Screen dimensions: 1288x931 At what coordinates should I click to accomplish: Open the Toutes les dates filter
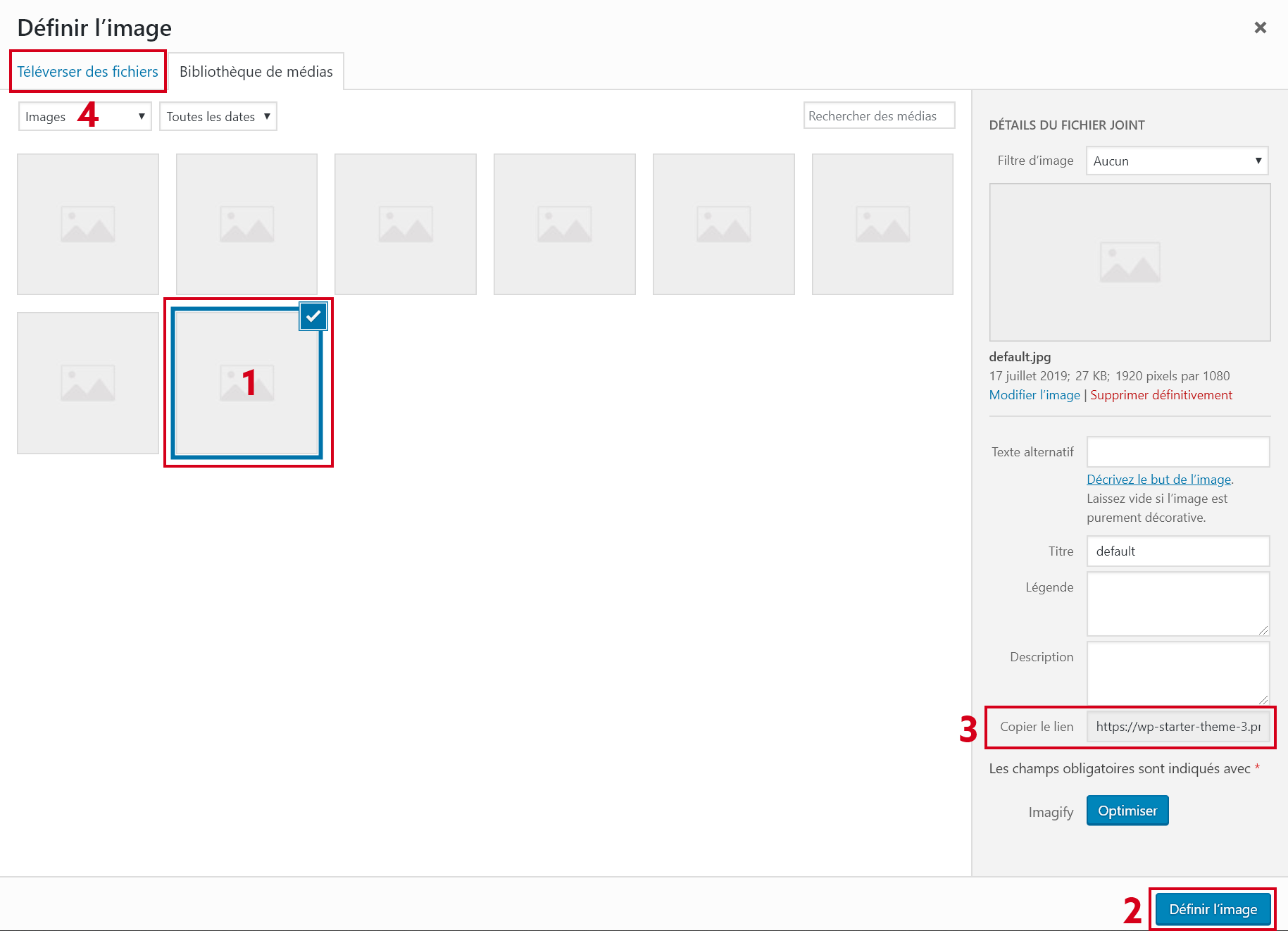click(x=218, y=117)
